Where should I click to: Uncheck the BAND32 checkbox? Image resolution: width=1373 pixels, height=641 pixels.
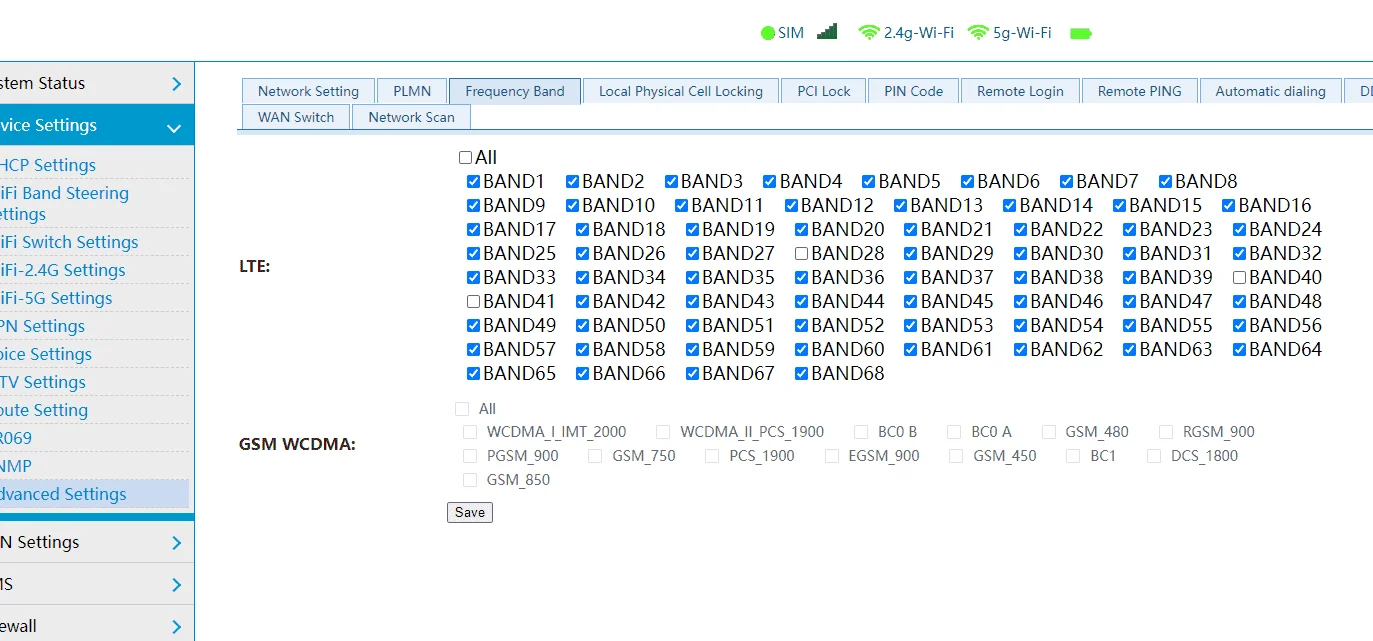1239,254
